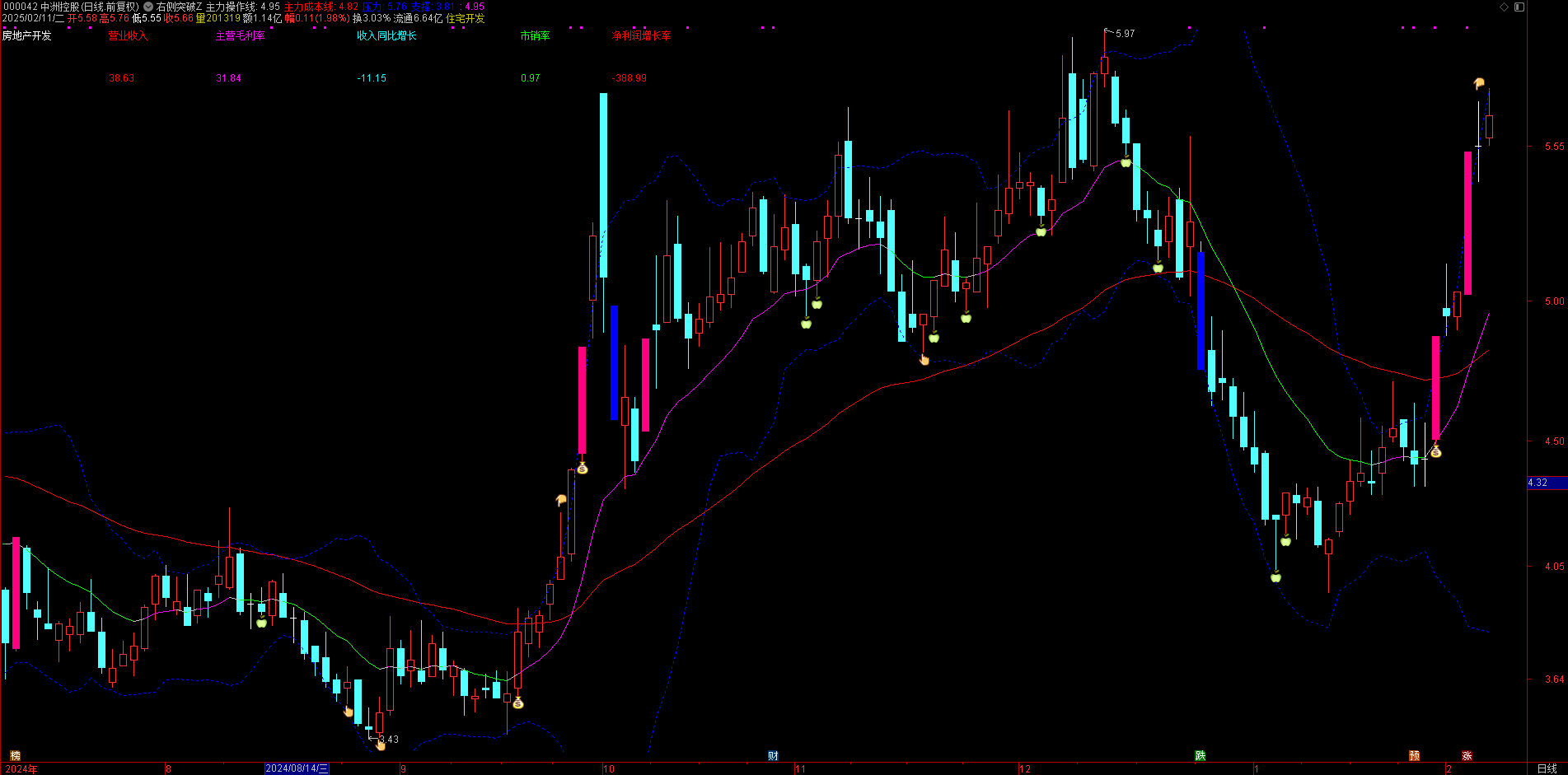
Task: Click the 收入同比增长 heading
Action: 386,35
